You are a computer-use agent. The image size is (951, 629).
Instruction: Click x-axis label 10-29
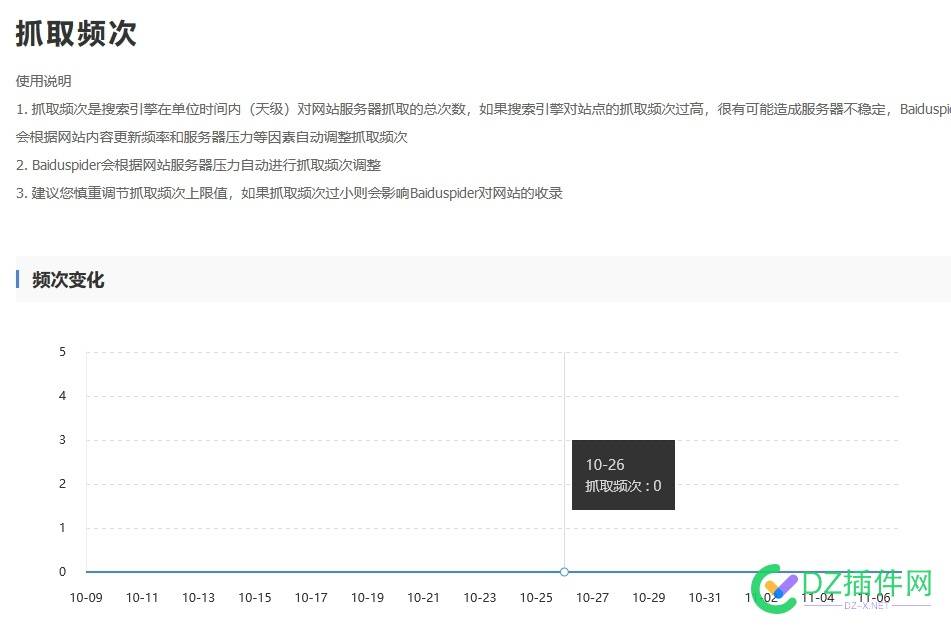(x=649, y=597)
